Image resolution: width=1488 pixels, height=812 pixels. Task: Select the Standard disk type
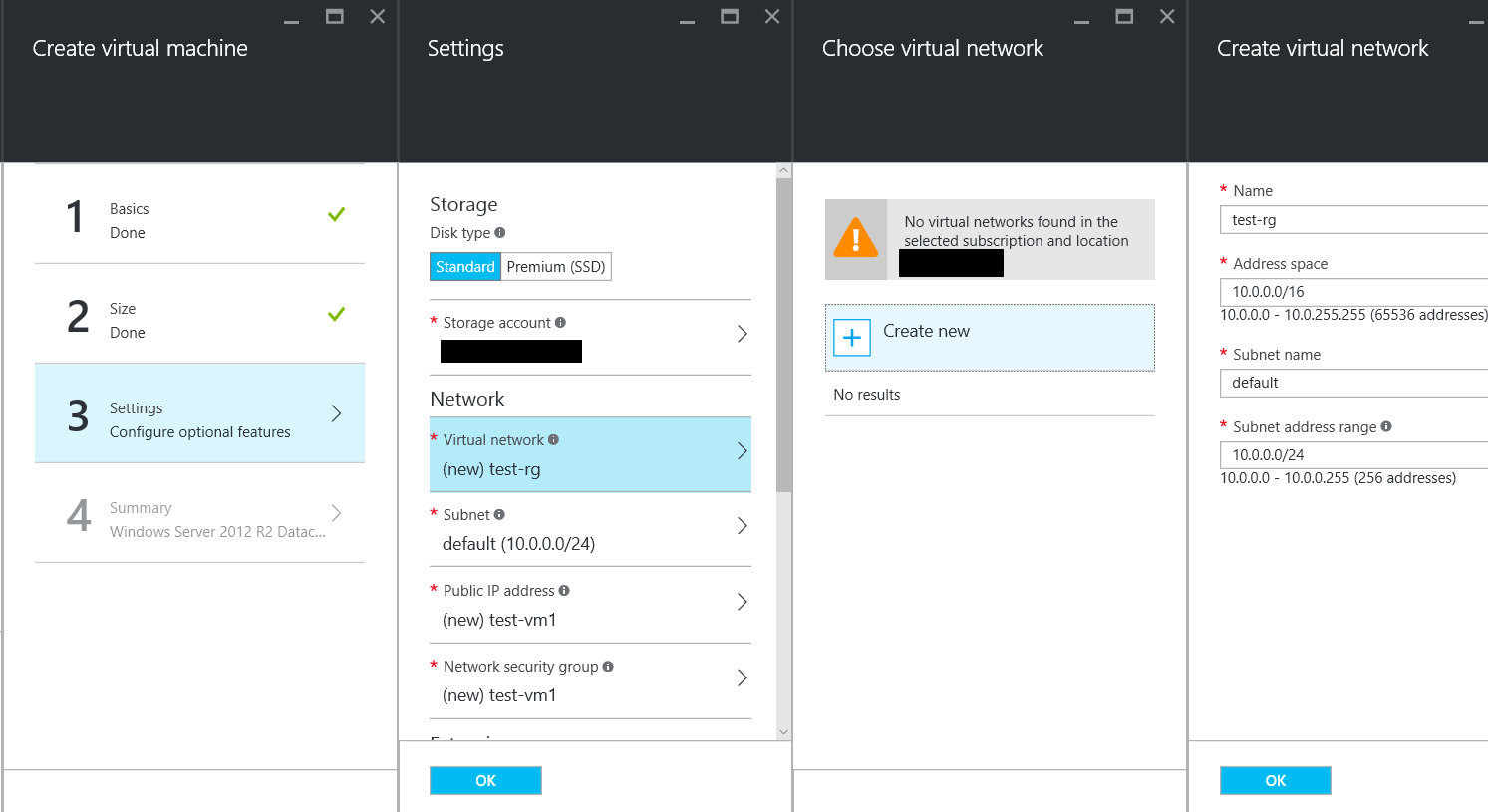[464, 266]
